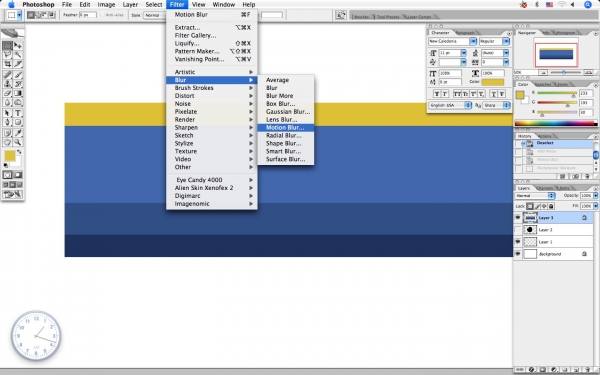Image resolution: width=600 pixels, height=375 pixels.
Task: Choose Motion Blur... in Blur submenu
Action: click(285, 127)
